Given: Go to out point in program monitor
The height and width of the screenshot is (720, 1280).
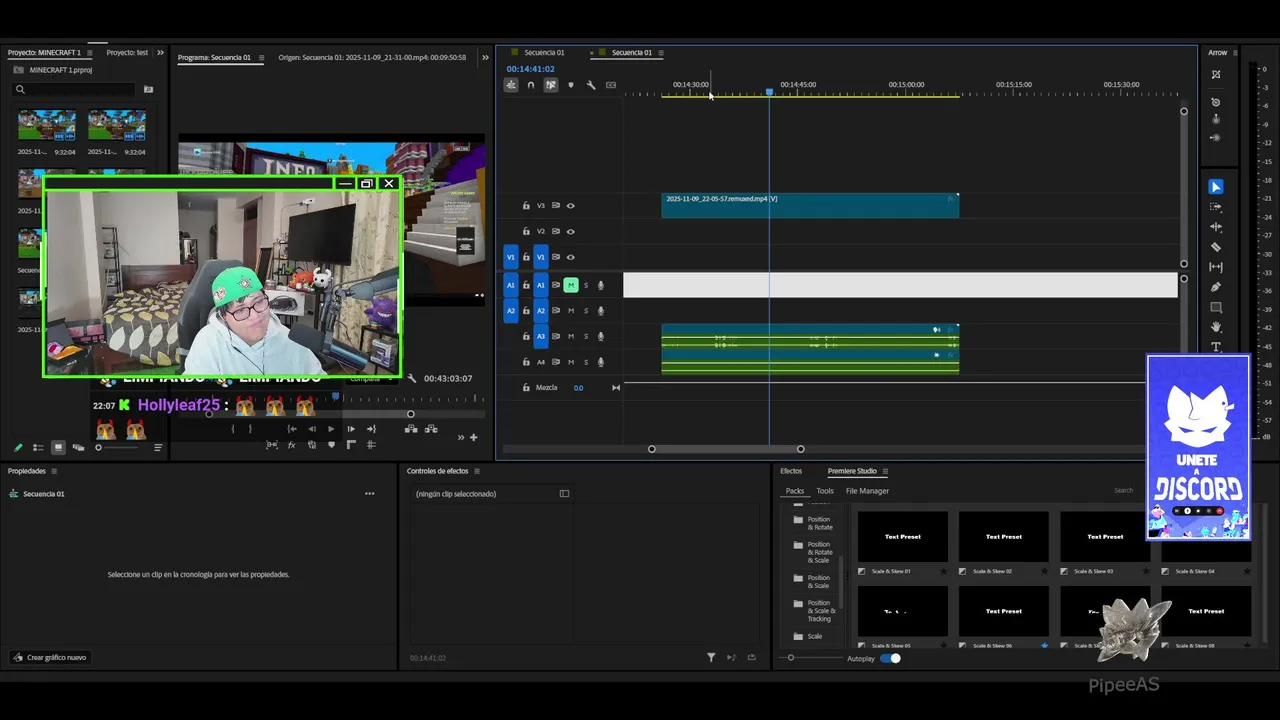Looking at the screenshot, I should pos(371,429).
